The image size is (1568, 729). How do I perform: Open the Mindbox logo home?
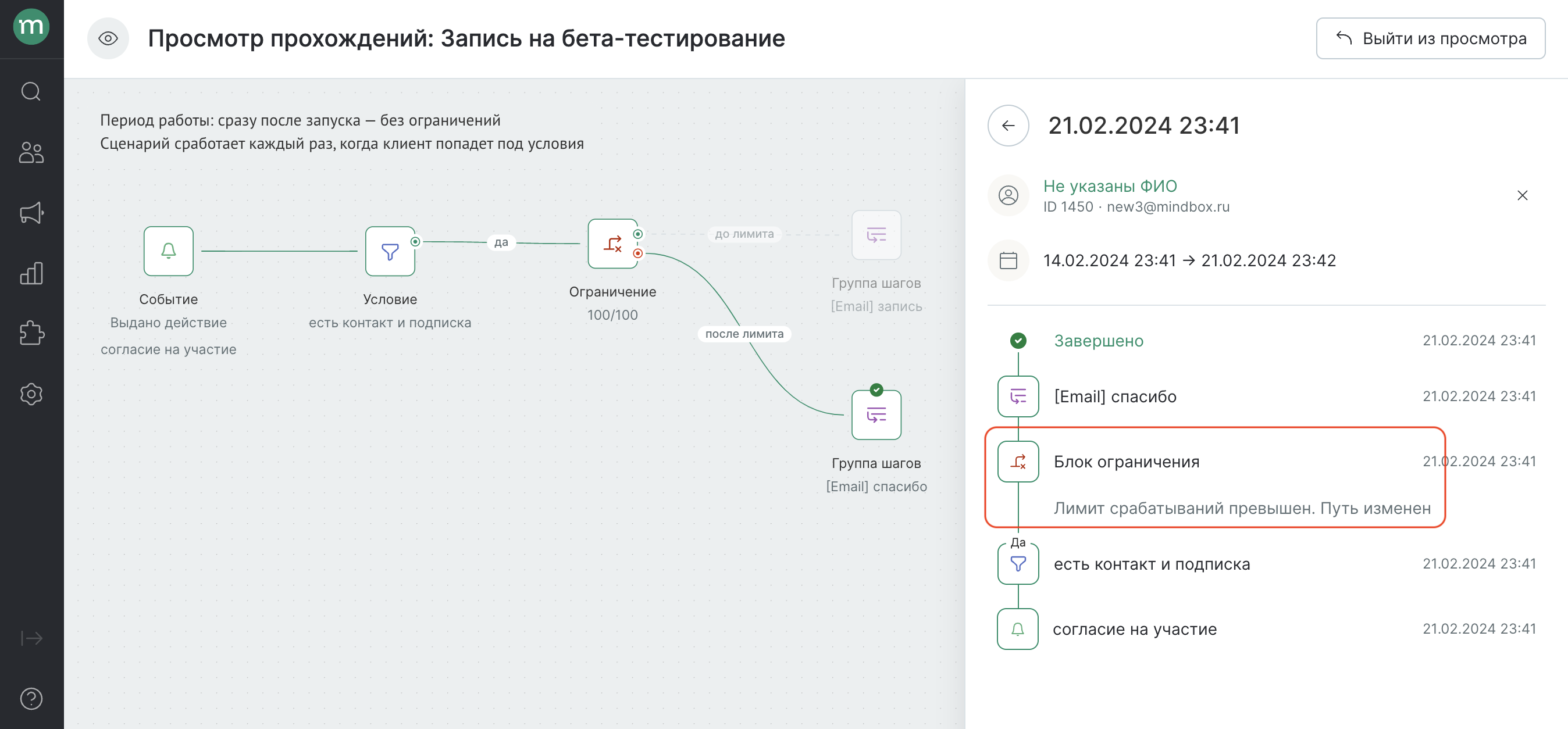31,27
